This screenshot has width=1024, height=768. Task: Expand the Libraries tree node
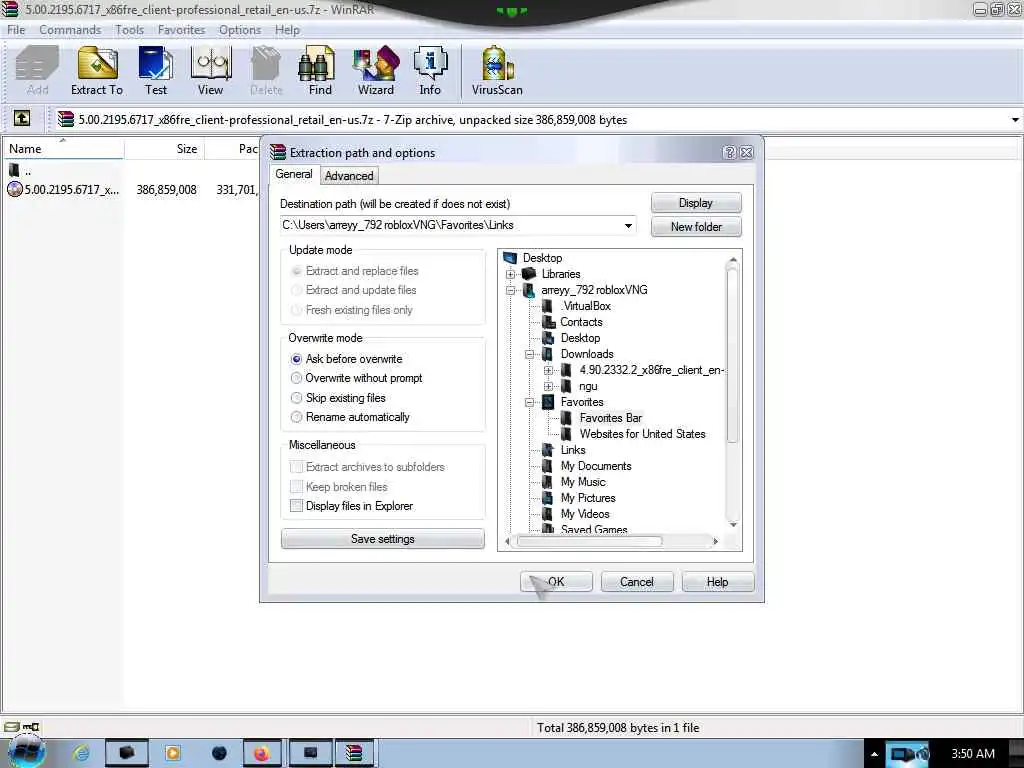(x=511, y=274)
